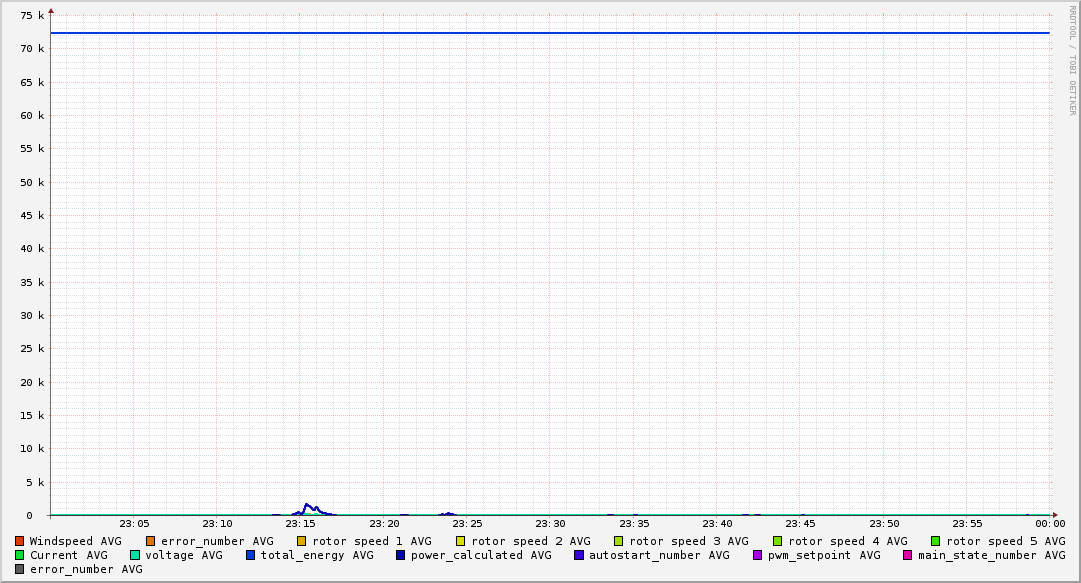This screenshot has width=1081, height=583.
Task: Click the purple pwm_setpoint AVG swatch
Action: tap(757, 555)
